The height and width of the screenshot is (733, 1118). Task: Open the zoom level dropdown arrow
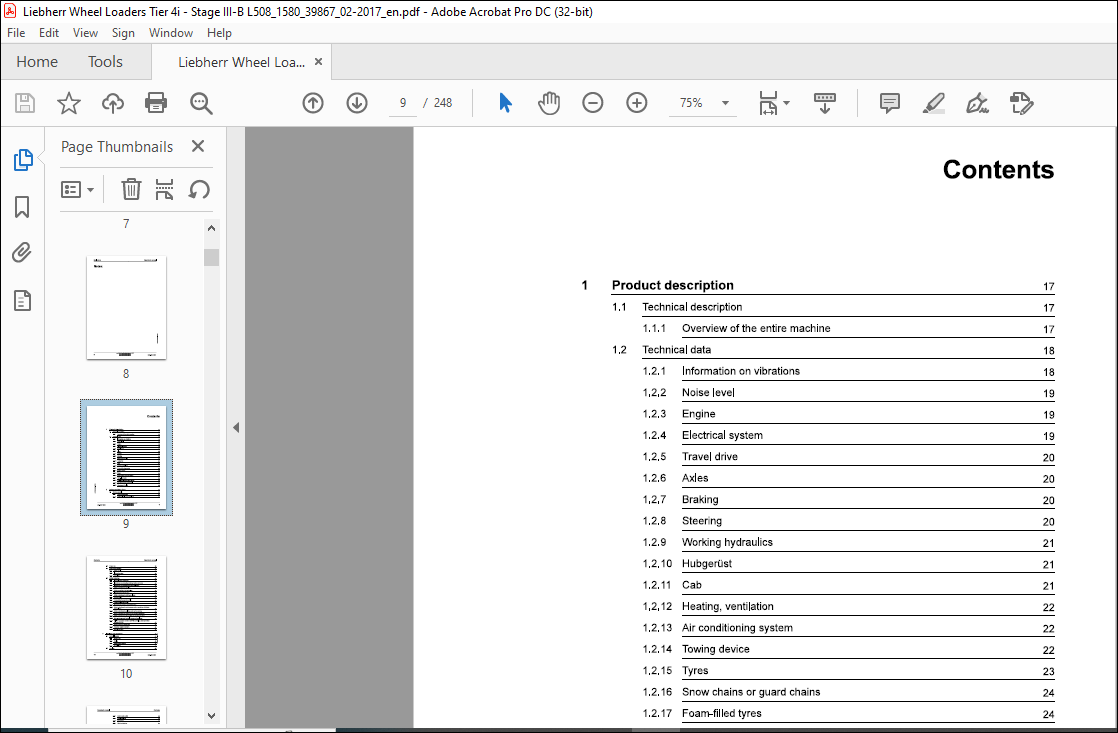(725, 103)
